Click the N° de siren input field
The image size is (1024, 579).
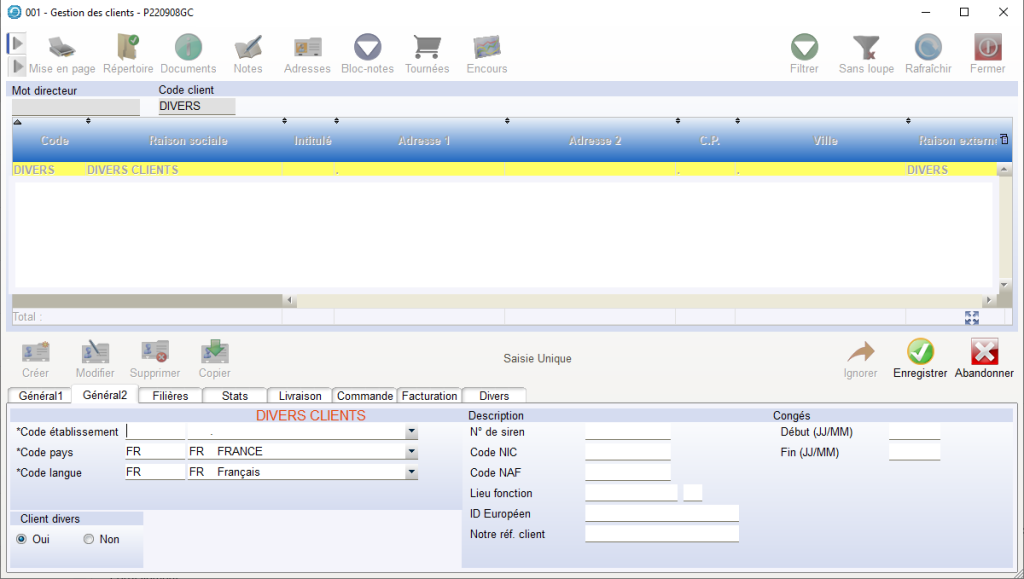[627, 432]
